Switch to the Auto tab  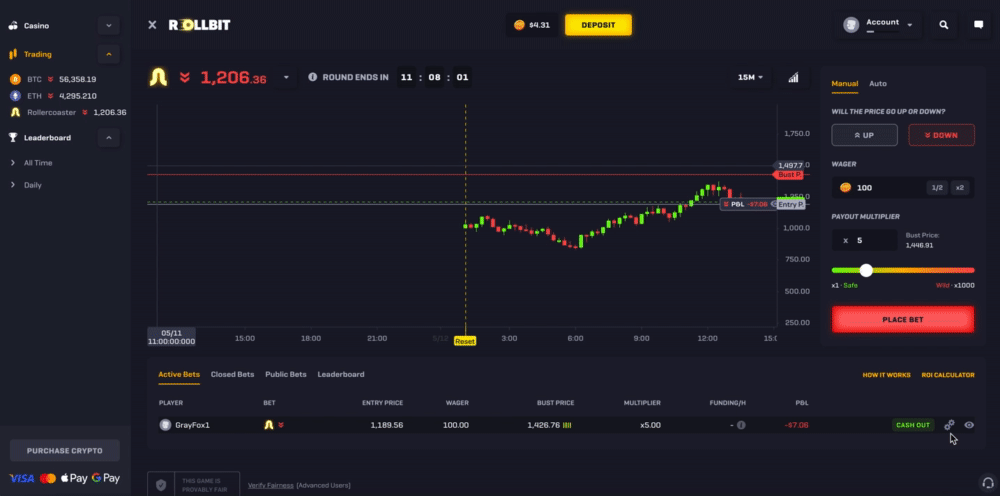tap(878, 84)
